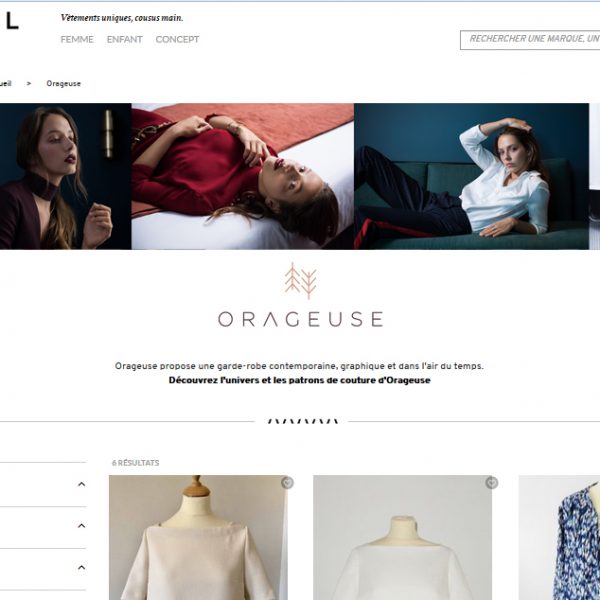Image resolution: width=600 pixels, height=600 pixels.
Task: Click the heart icon on beige blouse product
Action: [x=287, y=483]
